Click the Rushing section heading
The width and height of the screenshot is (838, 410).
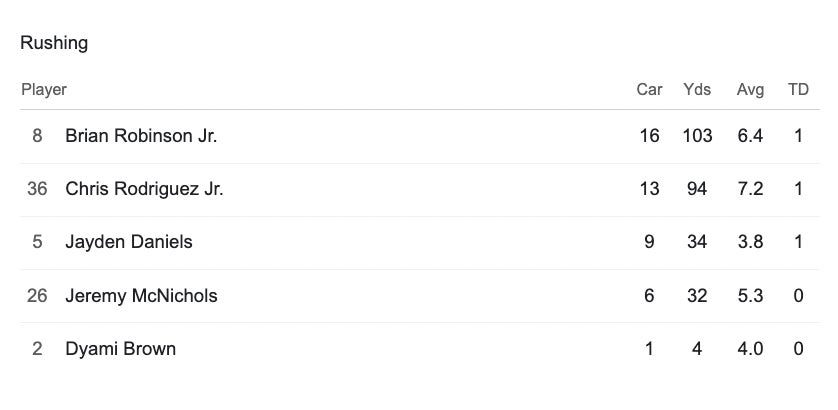[x=54, y=43]
